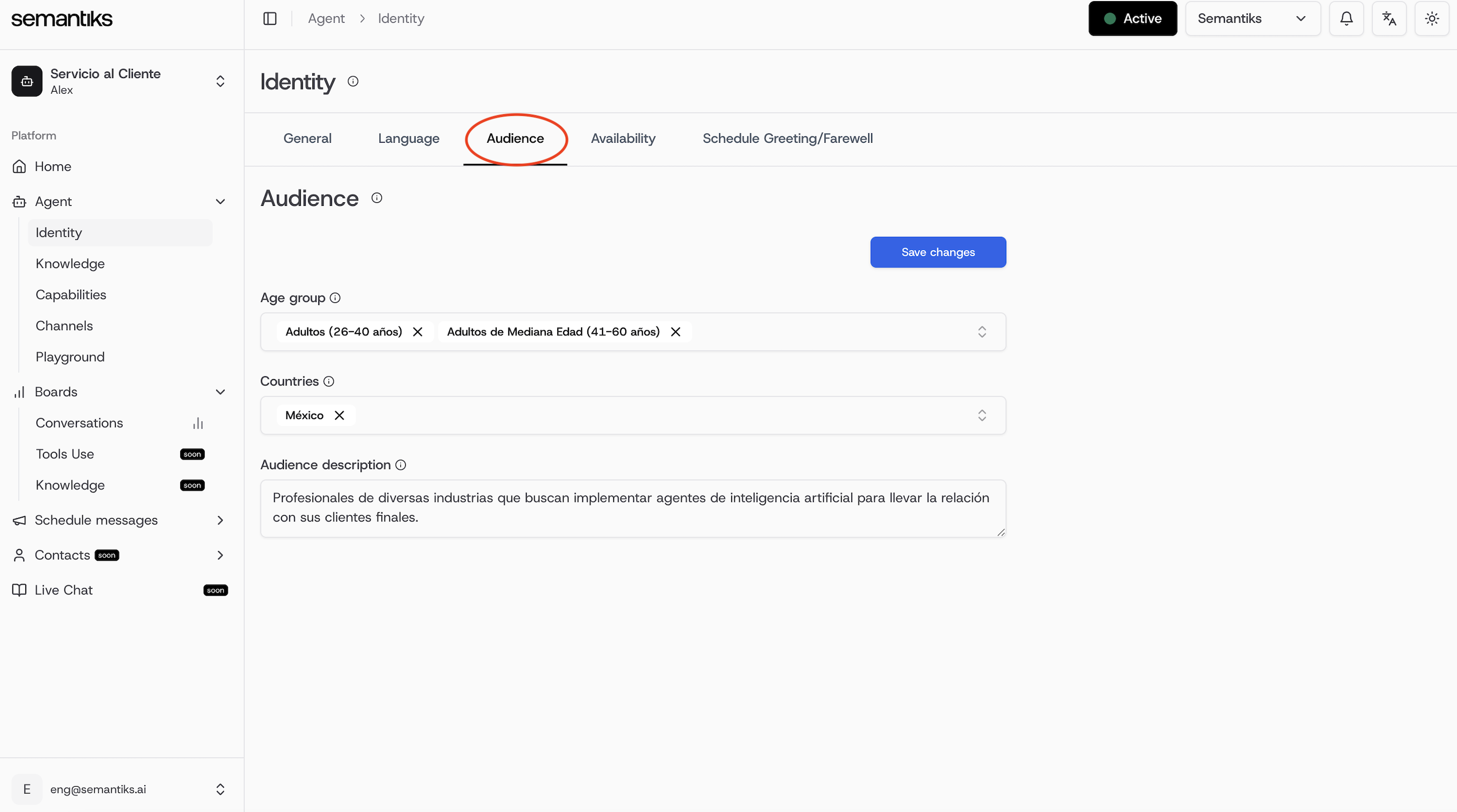1457x812 pixels.
Task: Click the Save changes button
Action: 937,252
